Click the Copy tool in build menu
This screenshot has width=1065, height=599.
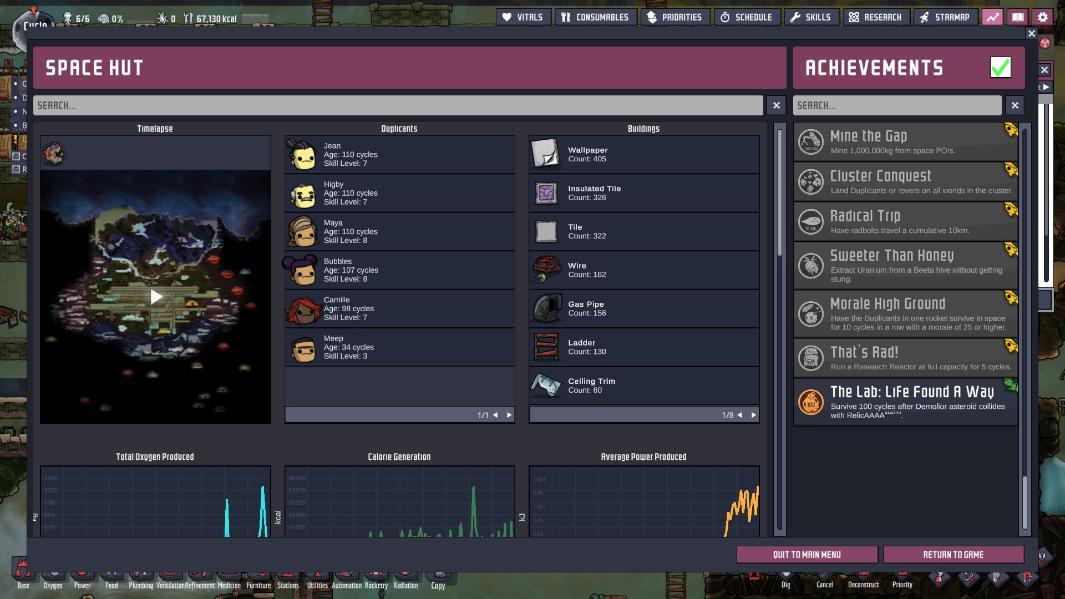click(438, 579)
